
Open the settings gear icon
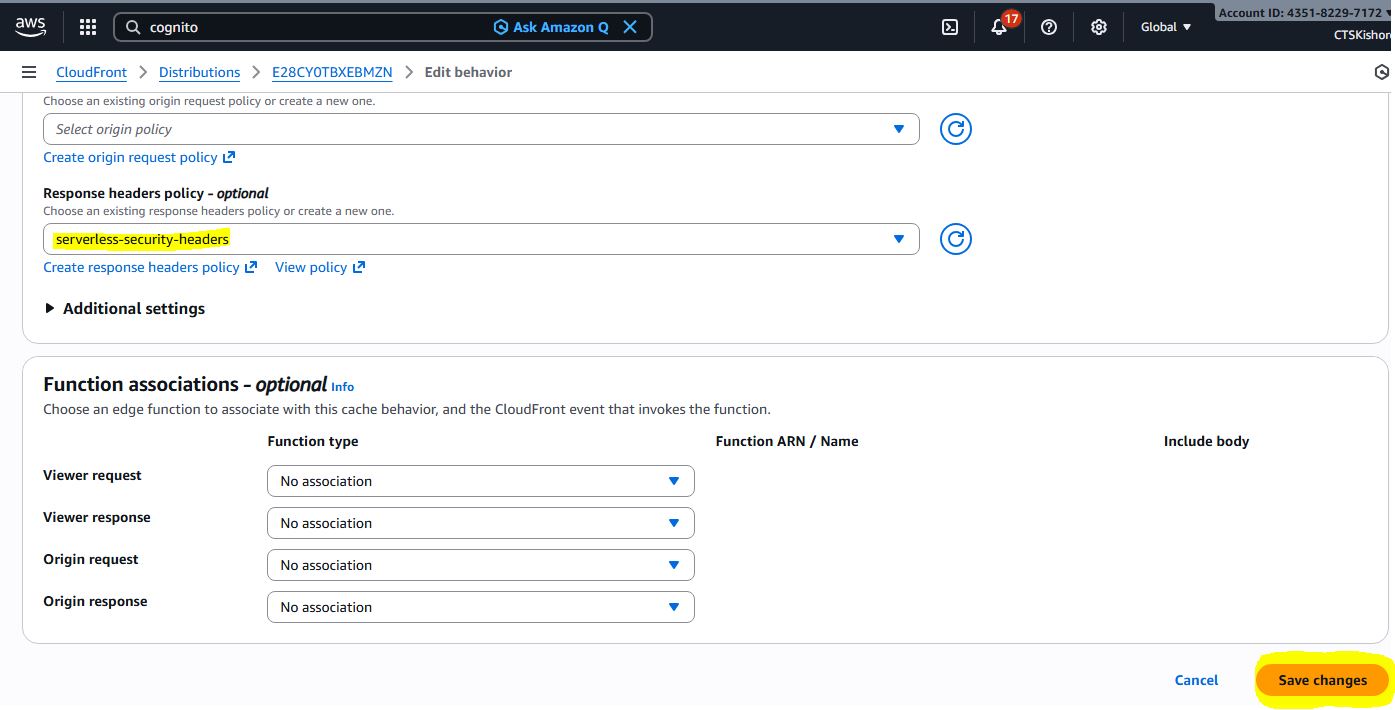pos(1099,27)
